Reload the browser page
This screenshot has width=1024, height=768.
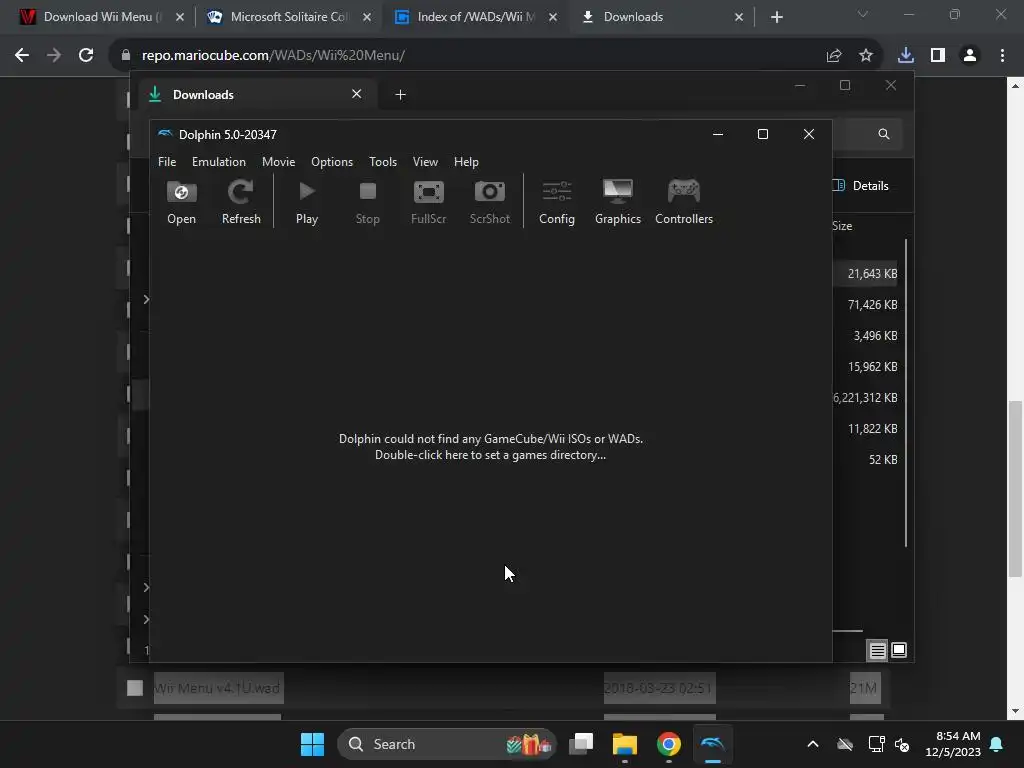86,56
